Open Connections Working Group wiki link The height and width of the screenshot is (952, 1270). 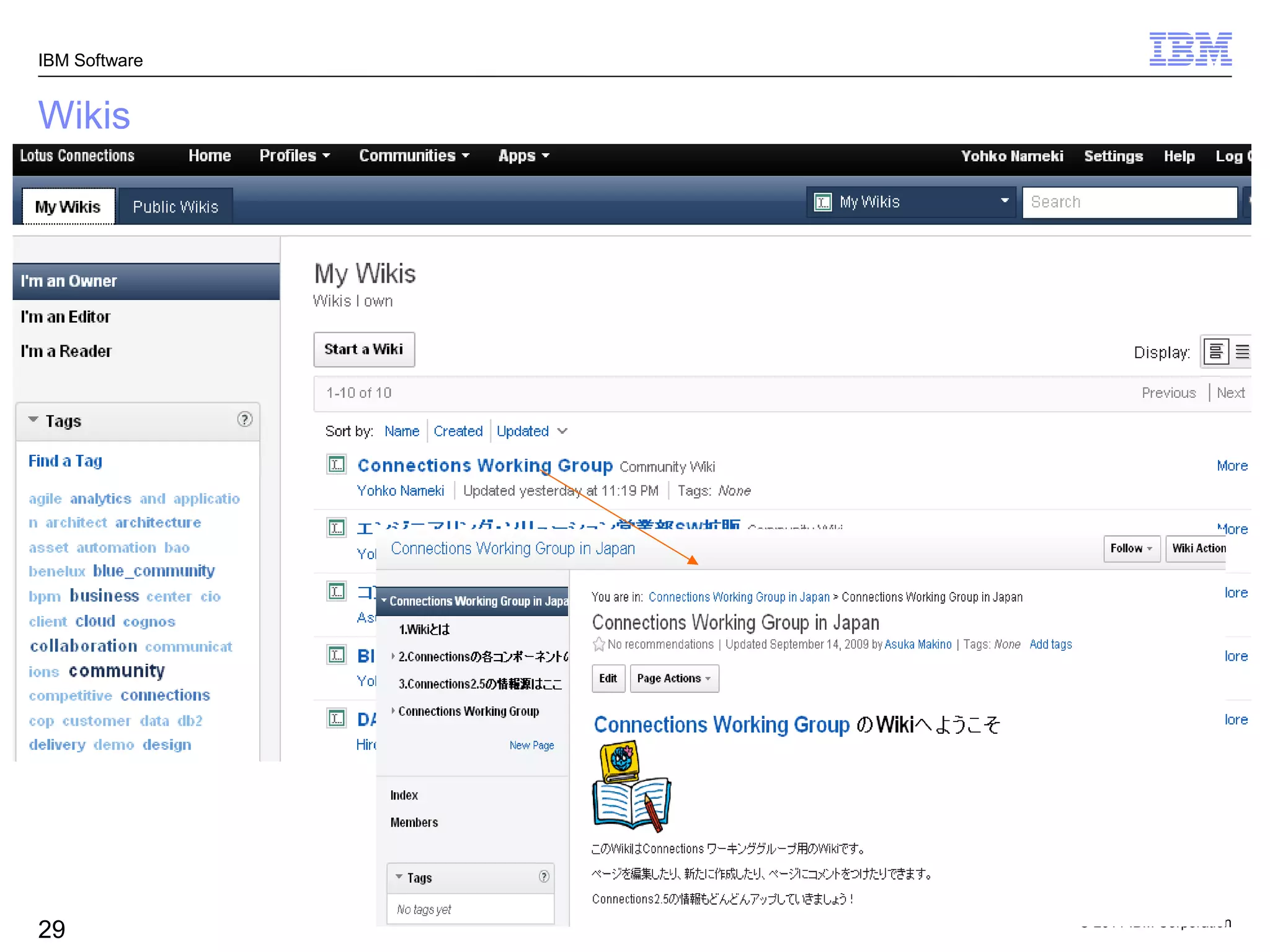coord(485,465)
